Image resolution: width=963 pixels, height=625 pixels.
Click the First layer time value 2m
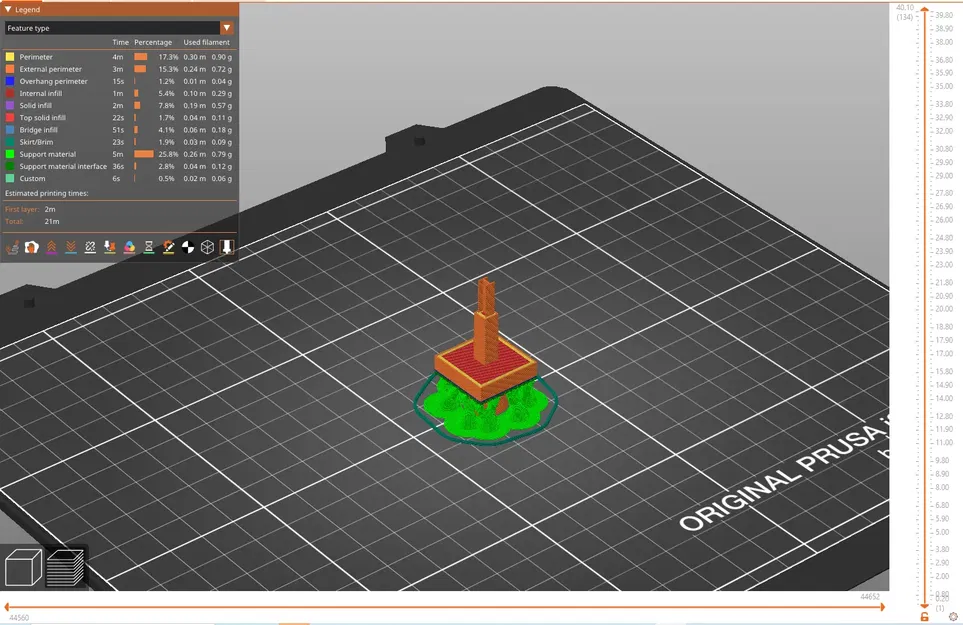coord(50,209)
